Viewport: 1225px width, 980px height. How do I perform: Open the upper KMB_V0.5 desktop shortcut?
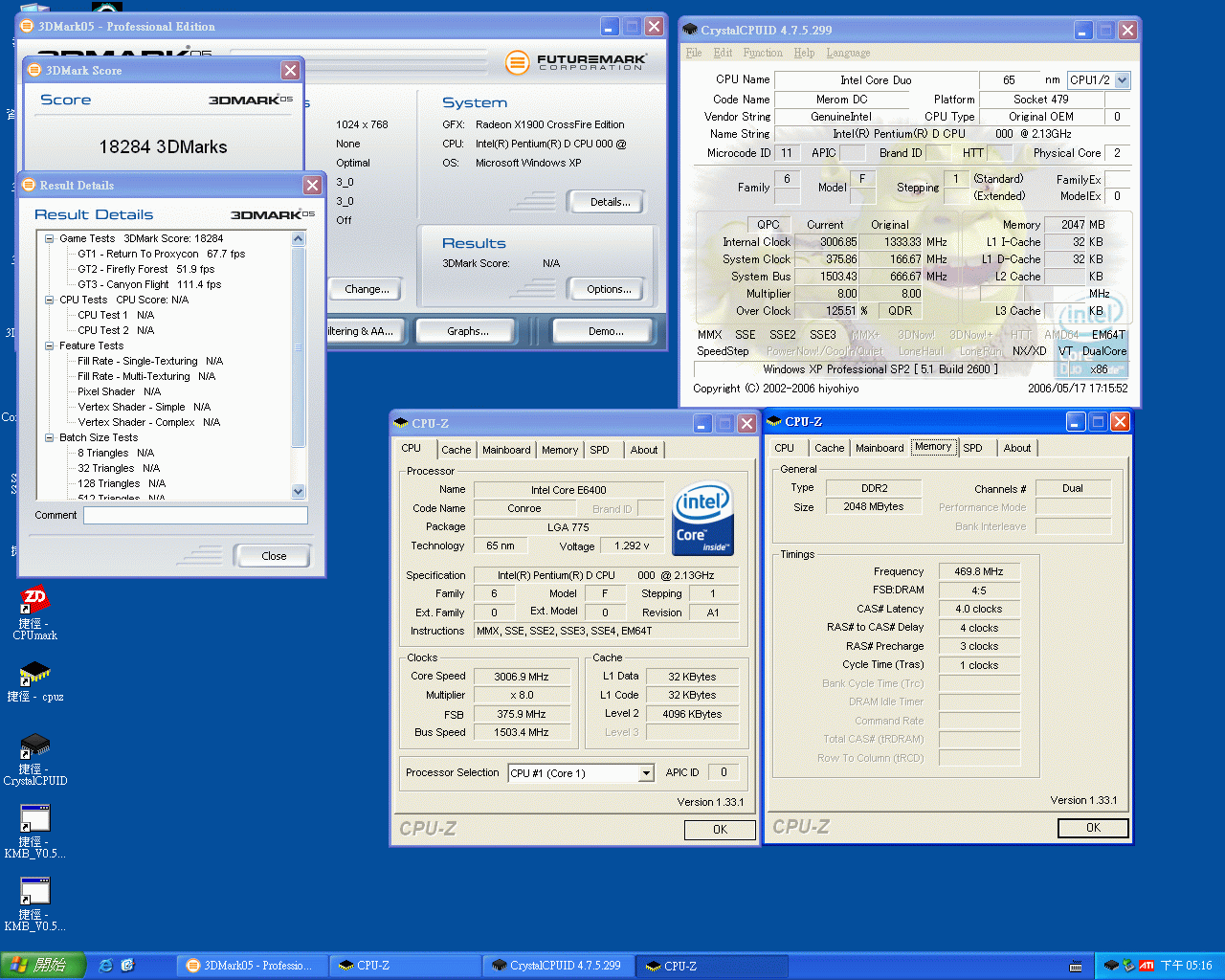34,820
